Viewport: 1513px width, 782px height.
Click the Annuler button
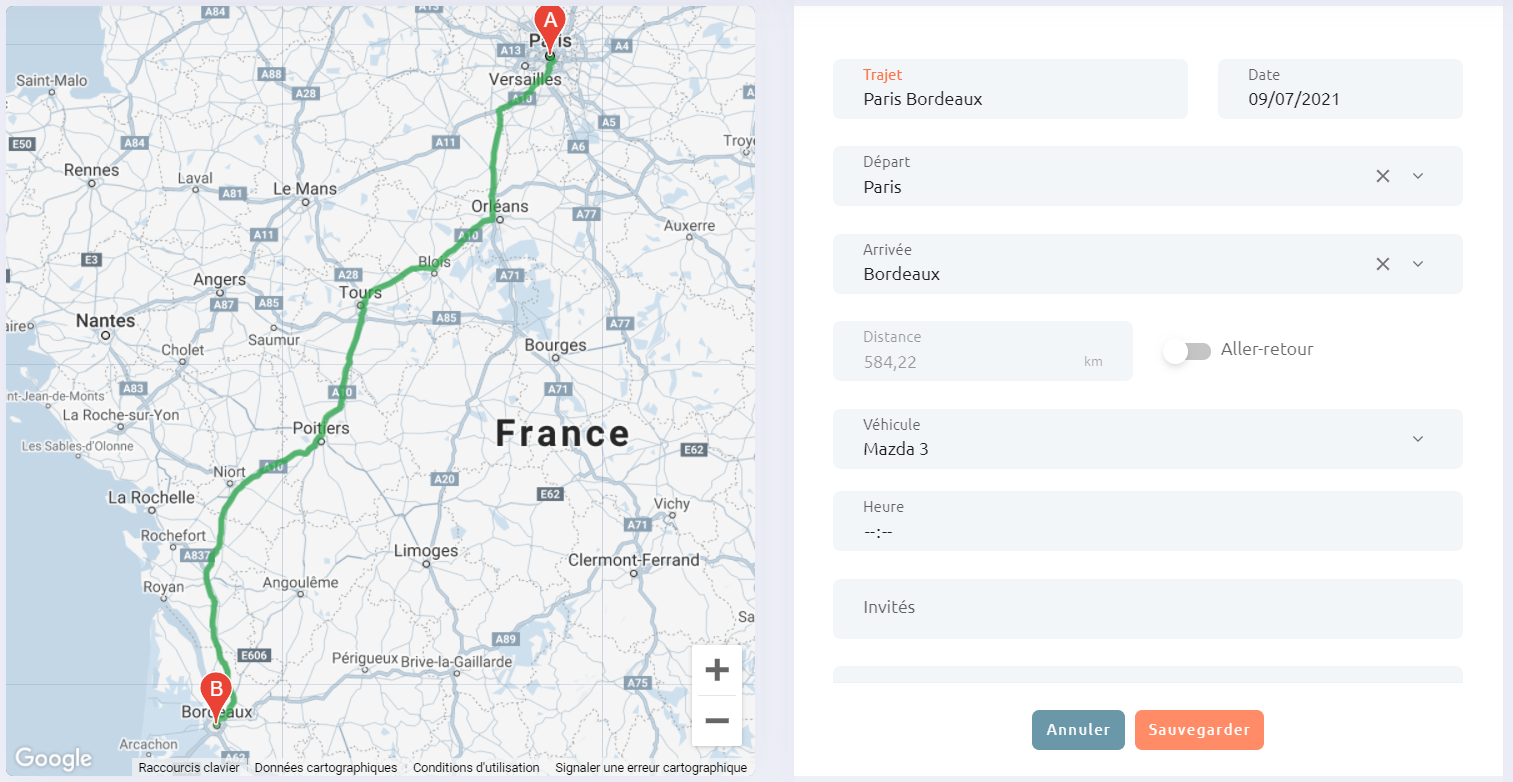pos(1078,730)
